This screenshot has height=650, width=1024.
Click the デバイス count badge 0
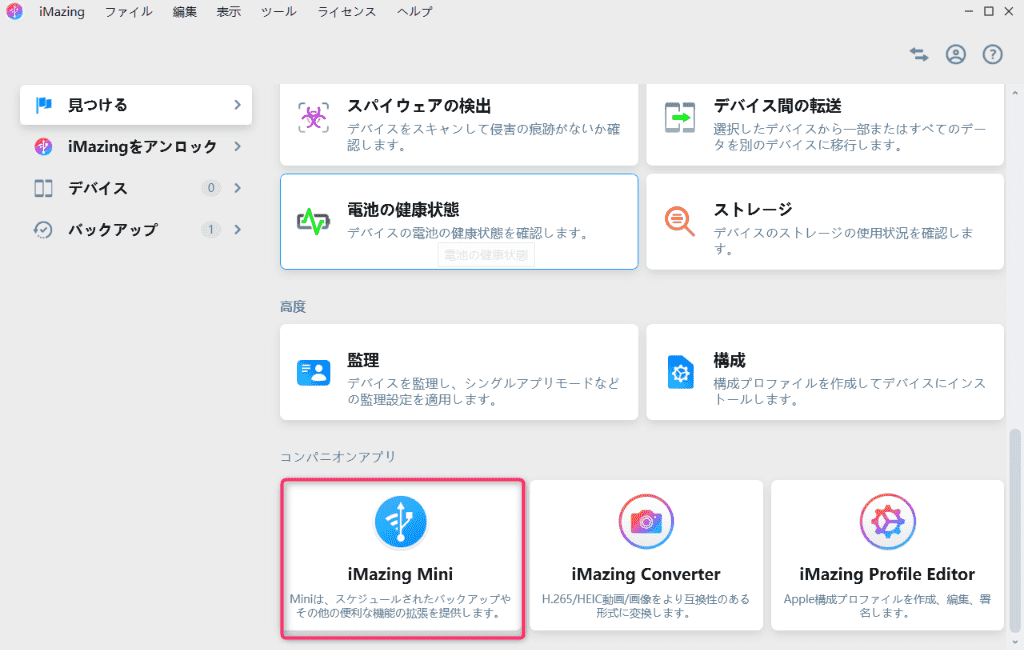(x=211, y=188)
